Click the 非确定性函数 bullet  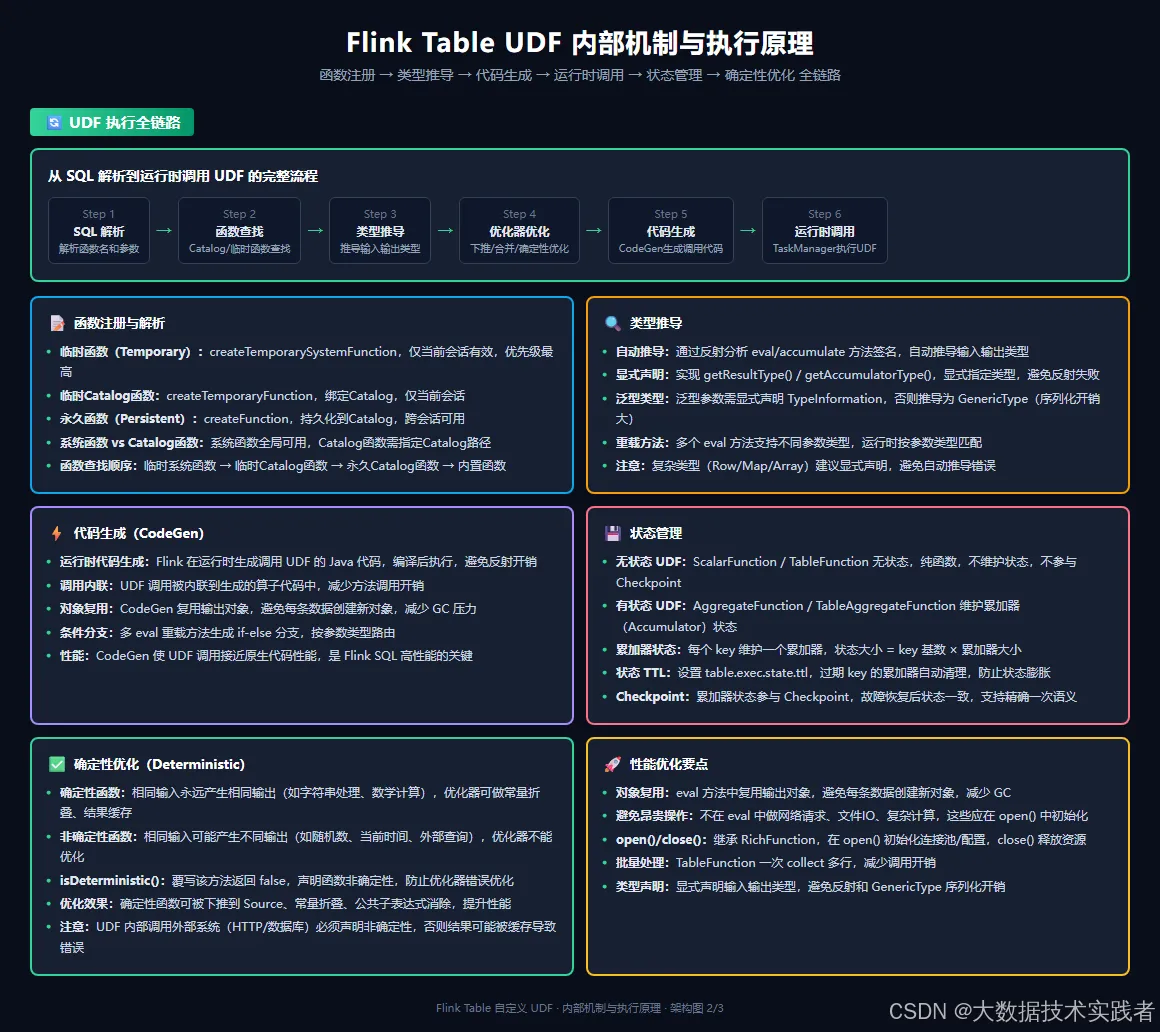click(306, 846)
